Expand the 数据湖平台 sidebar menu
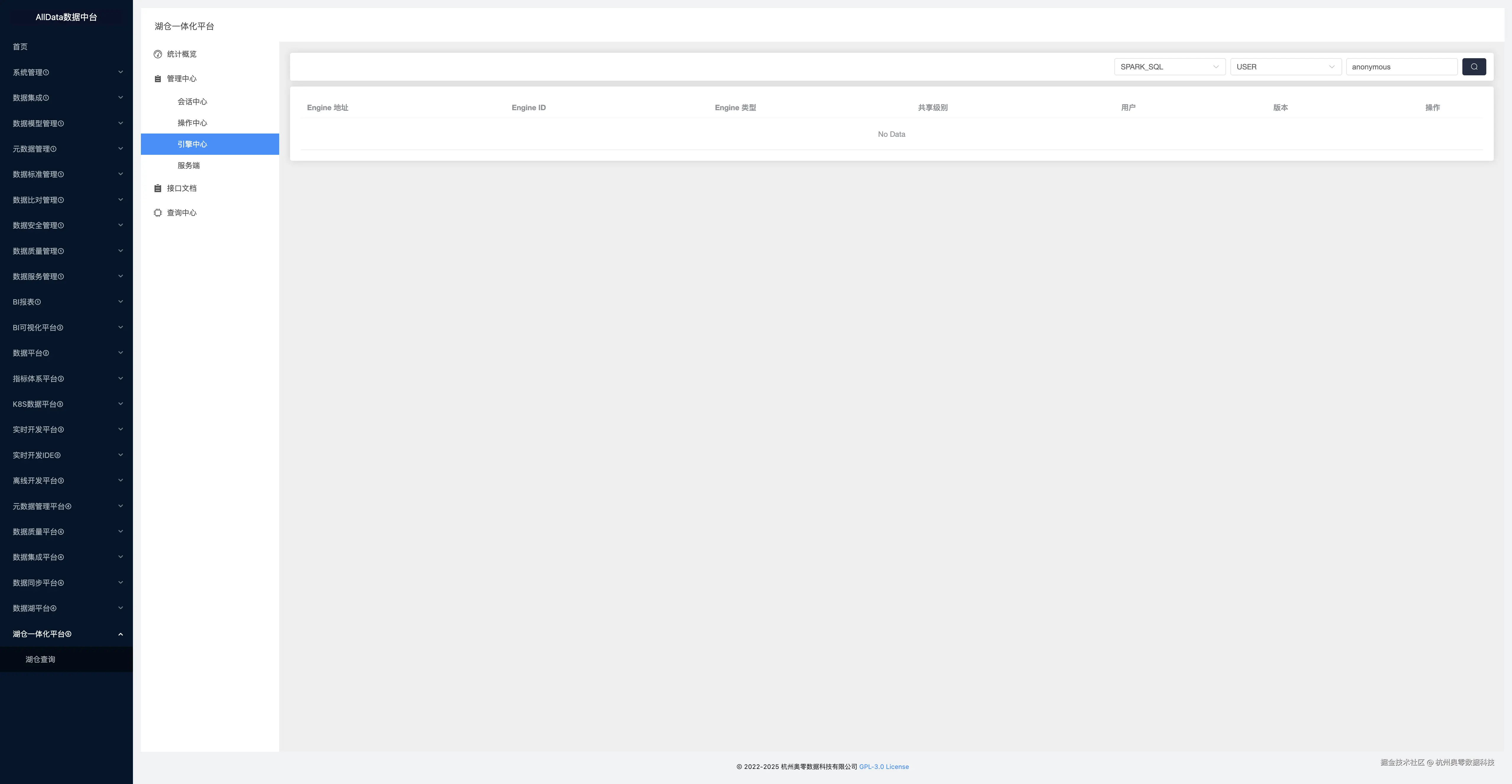The height and width of the screenshot is (784, 1512). pos(66,609)
